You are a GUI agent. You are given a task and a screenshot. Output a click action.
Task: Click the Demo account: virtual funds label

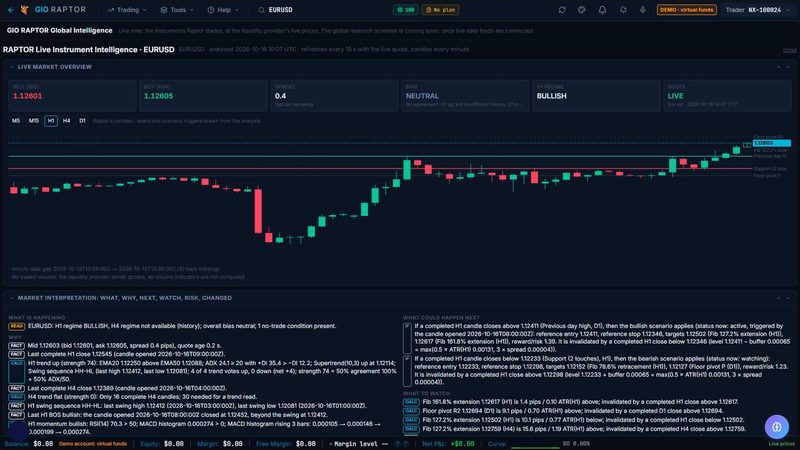(93, 444)
